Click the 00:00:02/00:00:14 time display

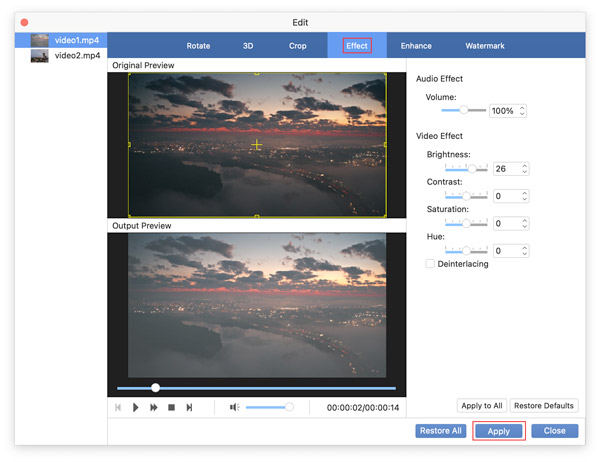(x=362, y=408)
